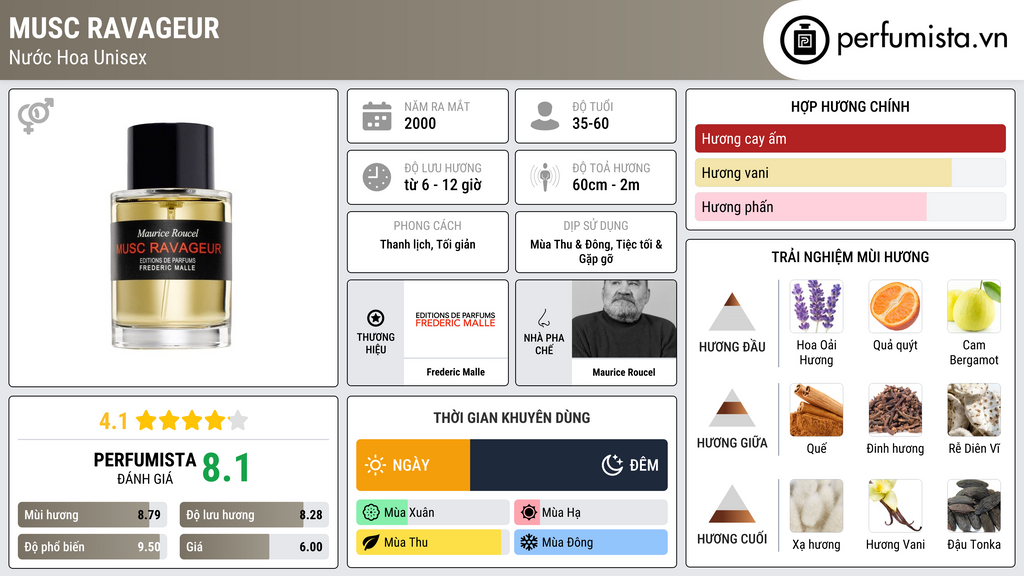Click the Hương cay ấm red bar
This screenshot has height=576, width=1024.
pos(850,138)
